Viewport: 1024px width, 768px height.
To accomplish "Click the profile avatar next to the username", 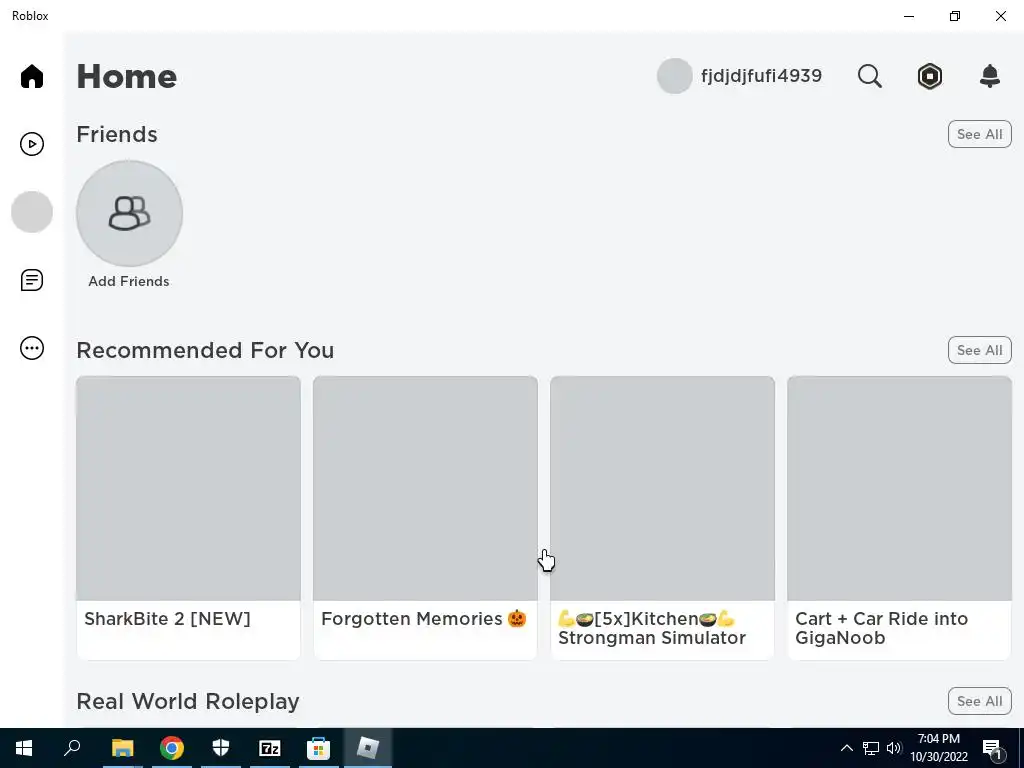I will click(675, 76).
